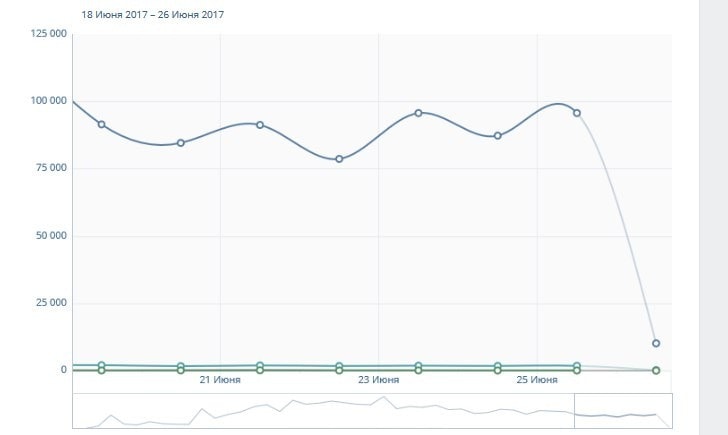Click the 21 Июня x-axis label
Image resolution: width=728 pixels, height=435 pixels.
[219, 381]
